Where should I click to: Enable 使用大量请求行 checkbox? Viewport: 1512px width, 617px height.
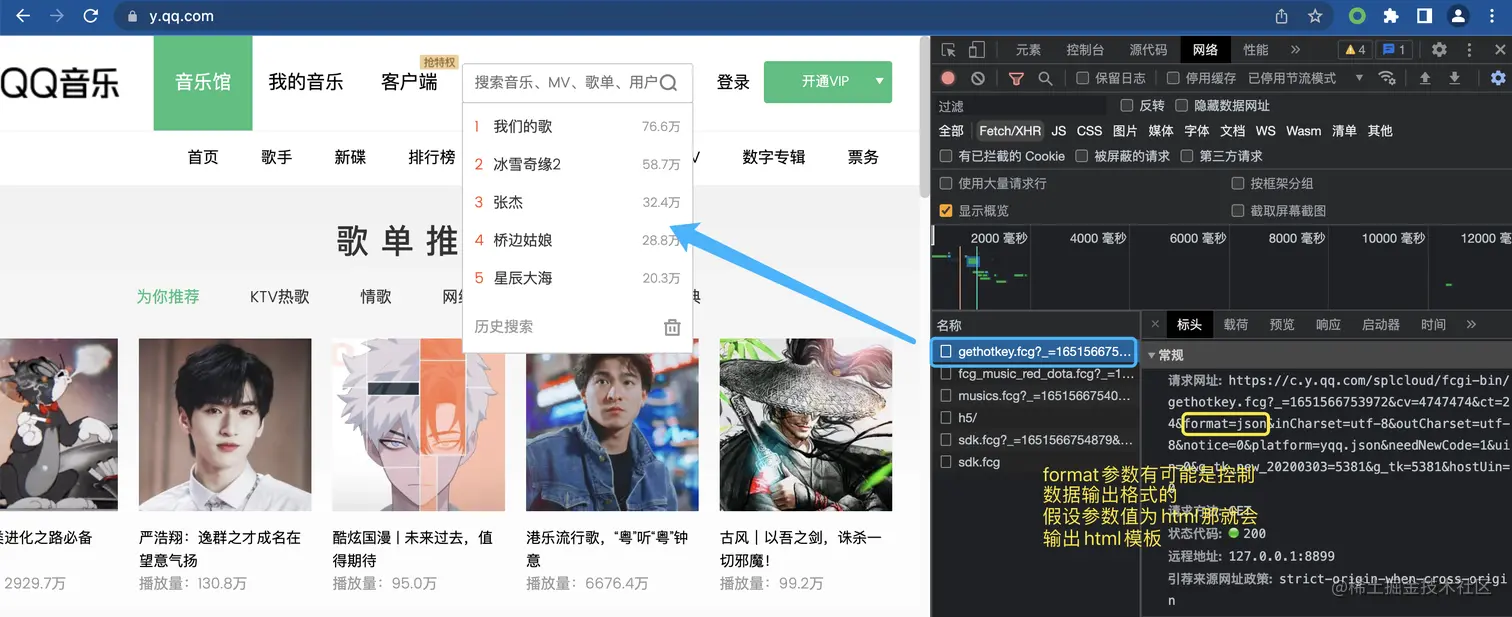click(x=946, y=183)
